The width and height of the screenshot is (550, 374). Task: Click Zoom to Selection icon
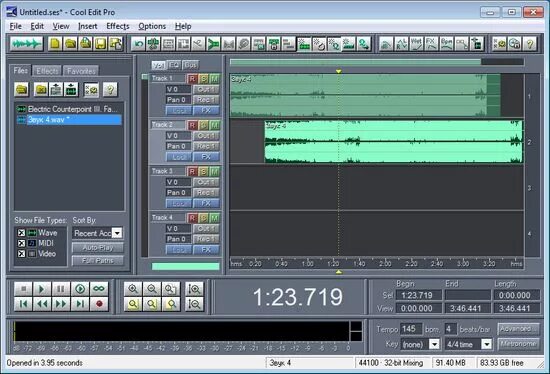[133, 304]
